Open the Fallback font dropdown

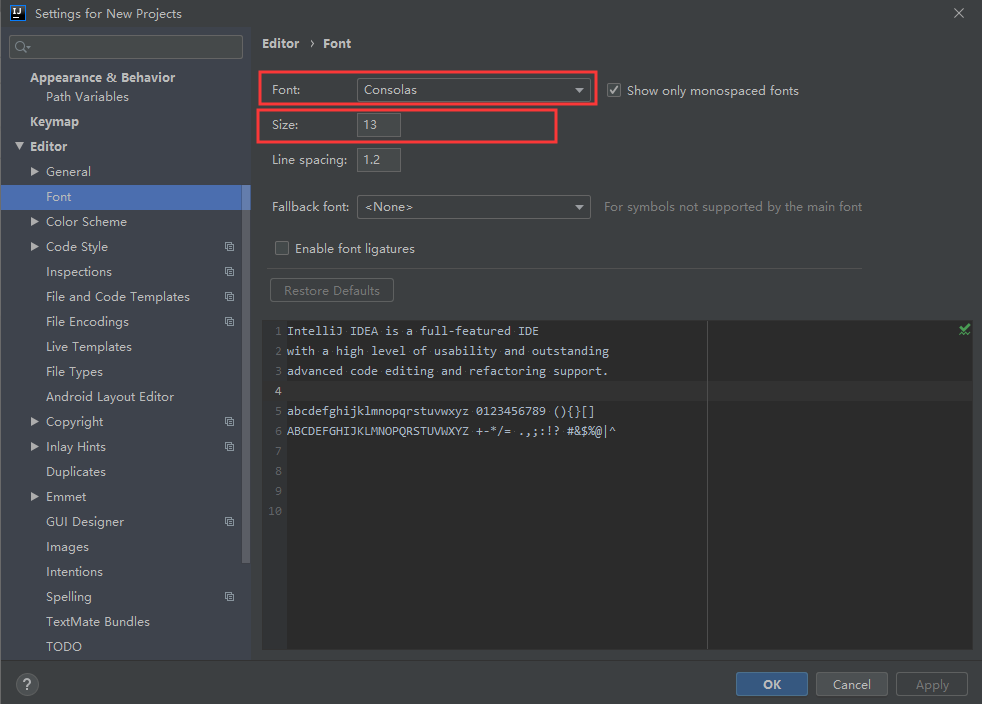tap(473, 207)
